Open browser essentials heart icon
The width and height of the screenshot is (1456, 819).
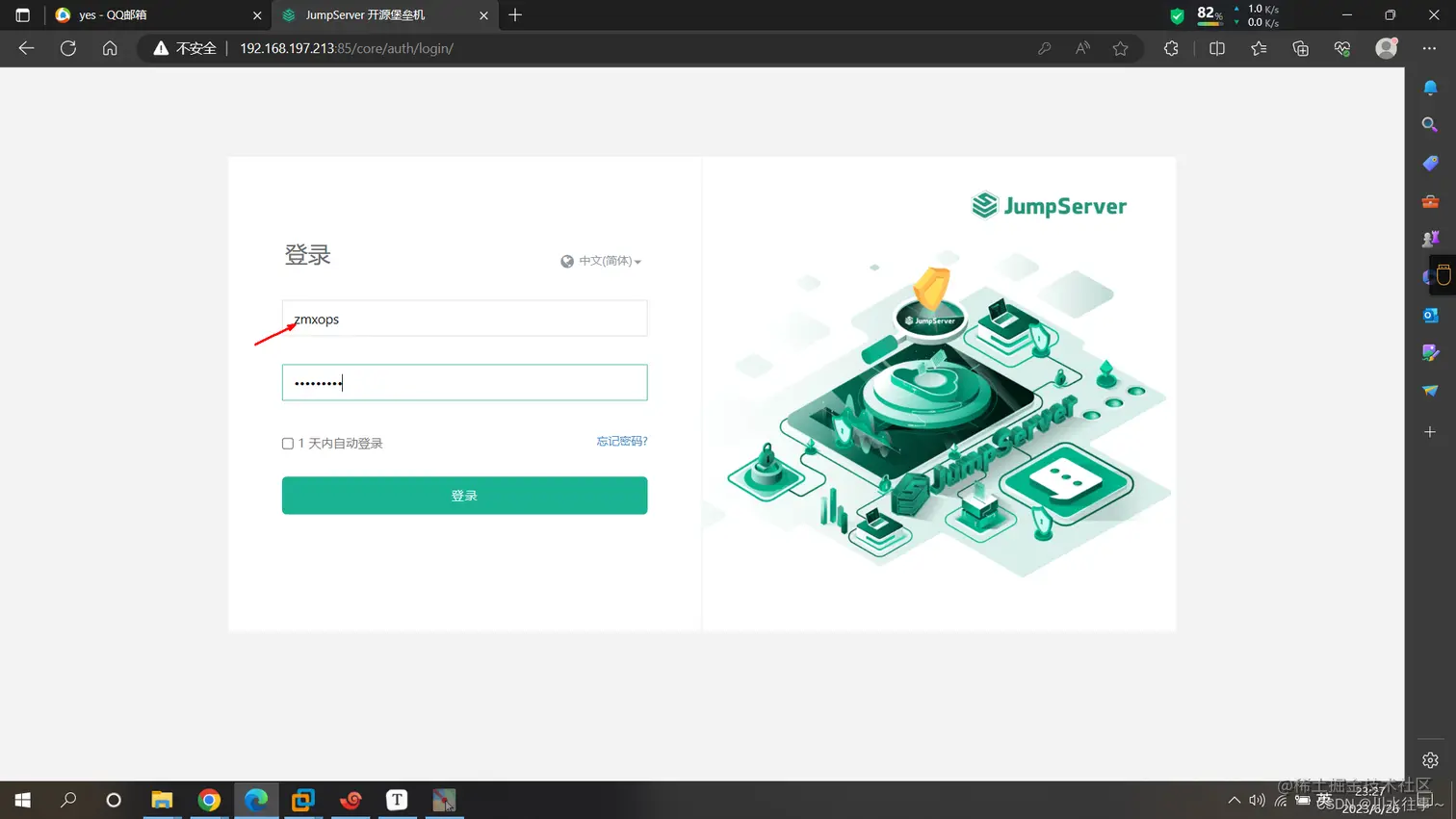1342,48
